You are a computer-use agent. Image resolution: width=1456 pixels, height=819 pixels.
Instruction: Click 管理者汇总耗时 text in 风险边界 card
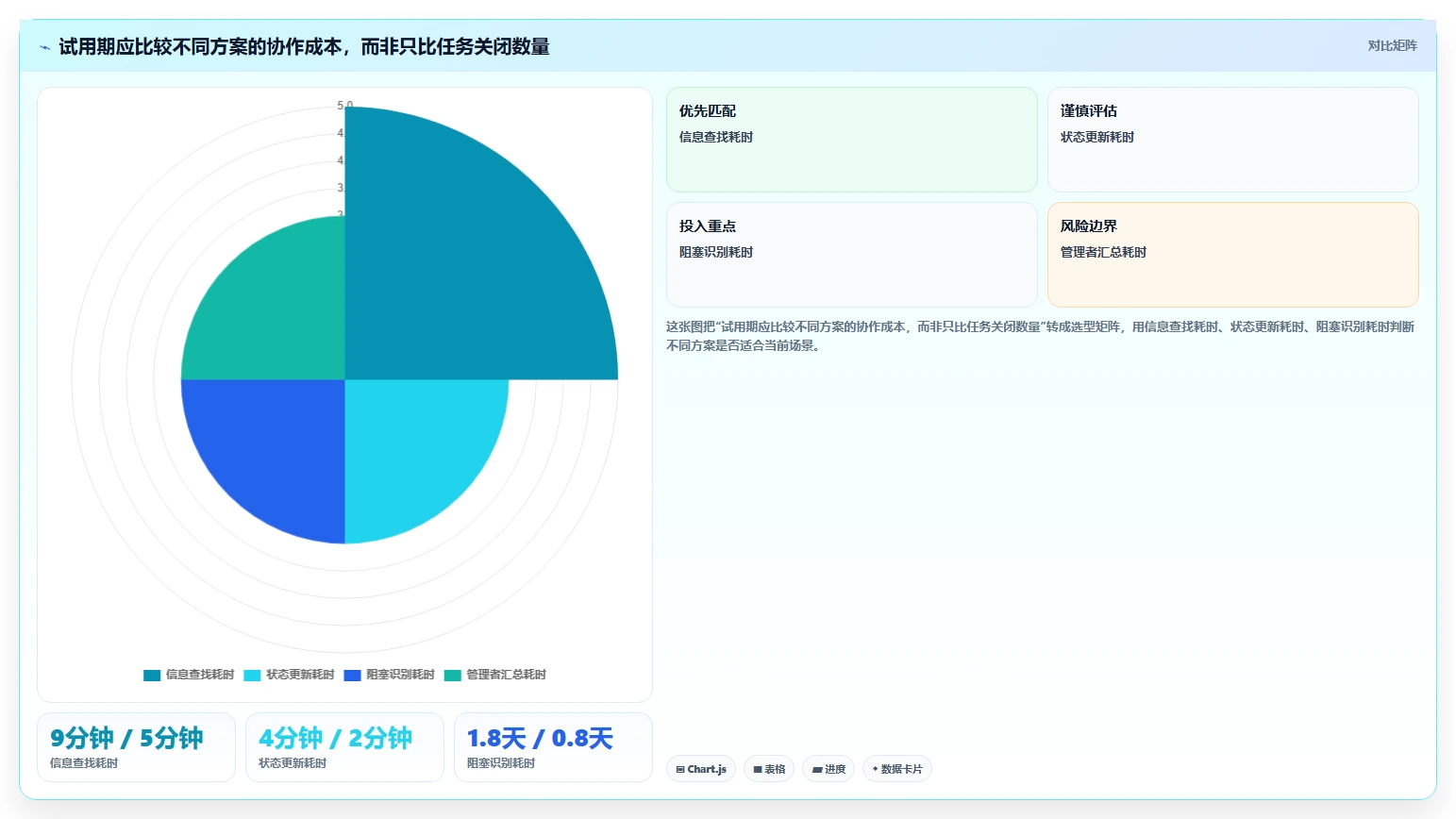[1103, 252]
